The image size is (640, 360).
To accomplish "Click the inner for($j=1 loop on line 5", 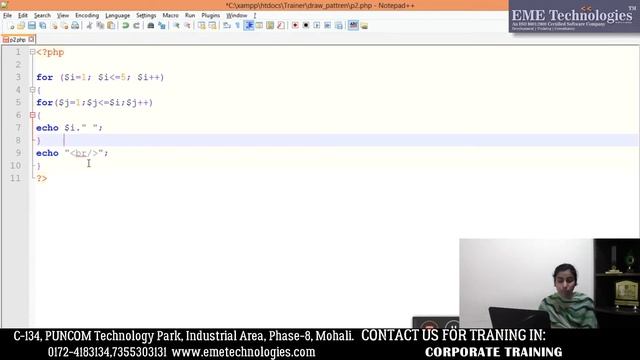I will (95, 102).
